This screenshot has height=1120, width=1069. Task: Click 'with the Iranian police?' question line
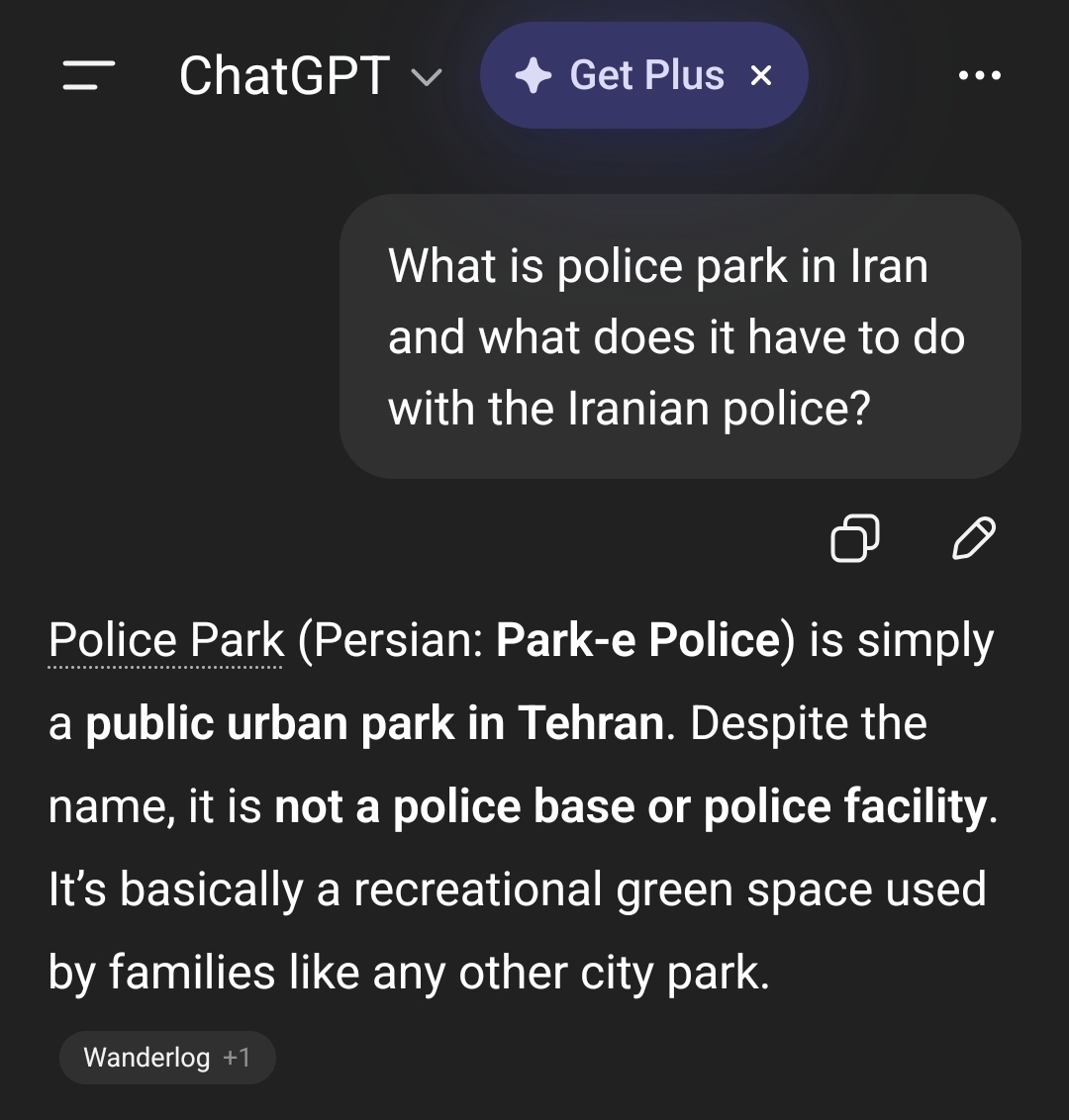[x=629, y=408]
